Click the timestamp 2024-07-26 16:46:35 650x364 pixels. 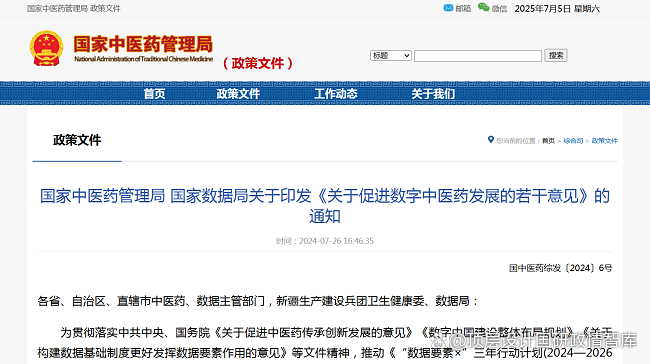click(x=336, y=241)
